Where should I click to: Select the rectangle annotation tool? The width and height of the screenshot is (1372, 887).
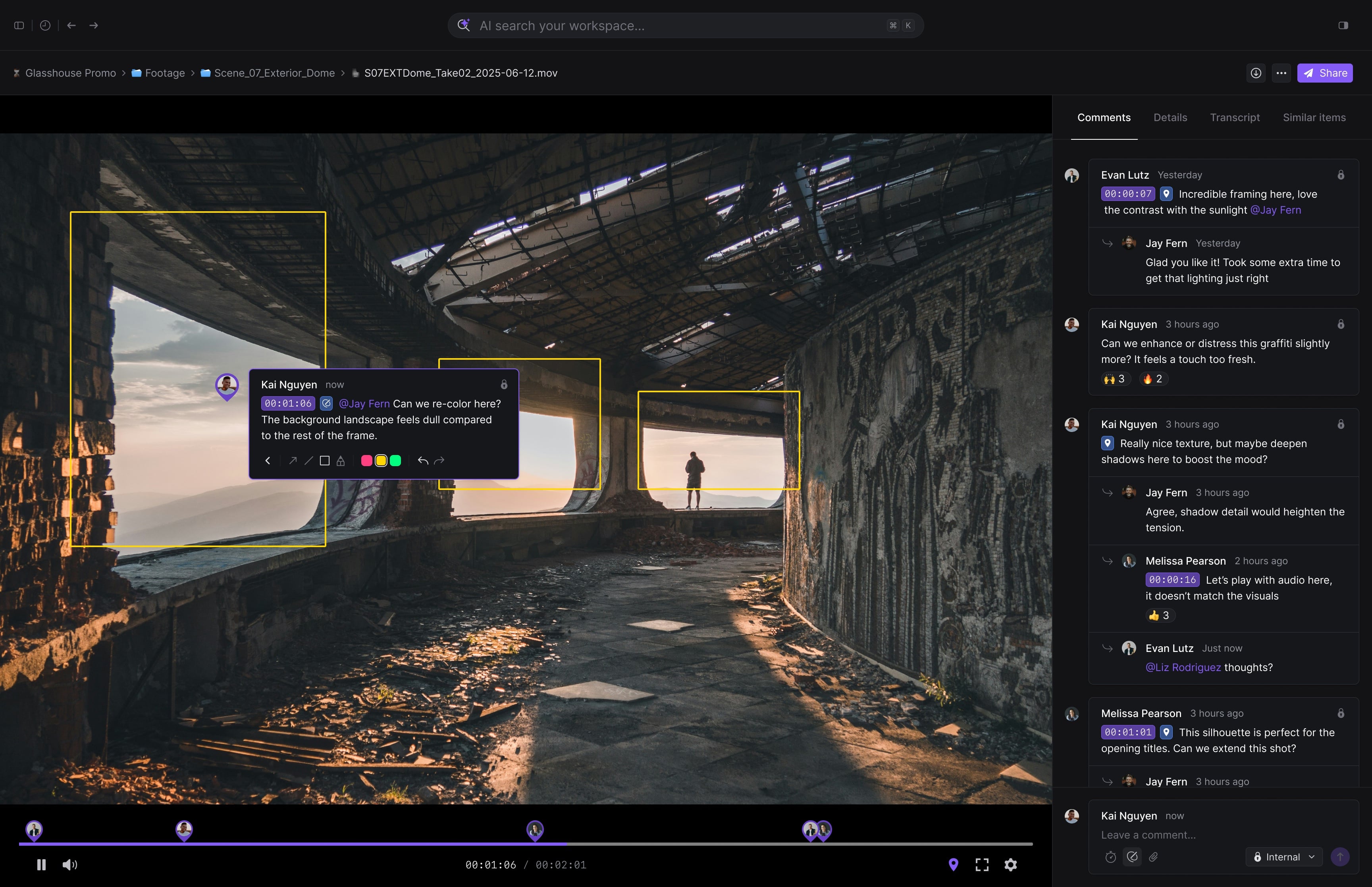(x=325, y=461)
